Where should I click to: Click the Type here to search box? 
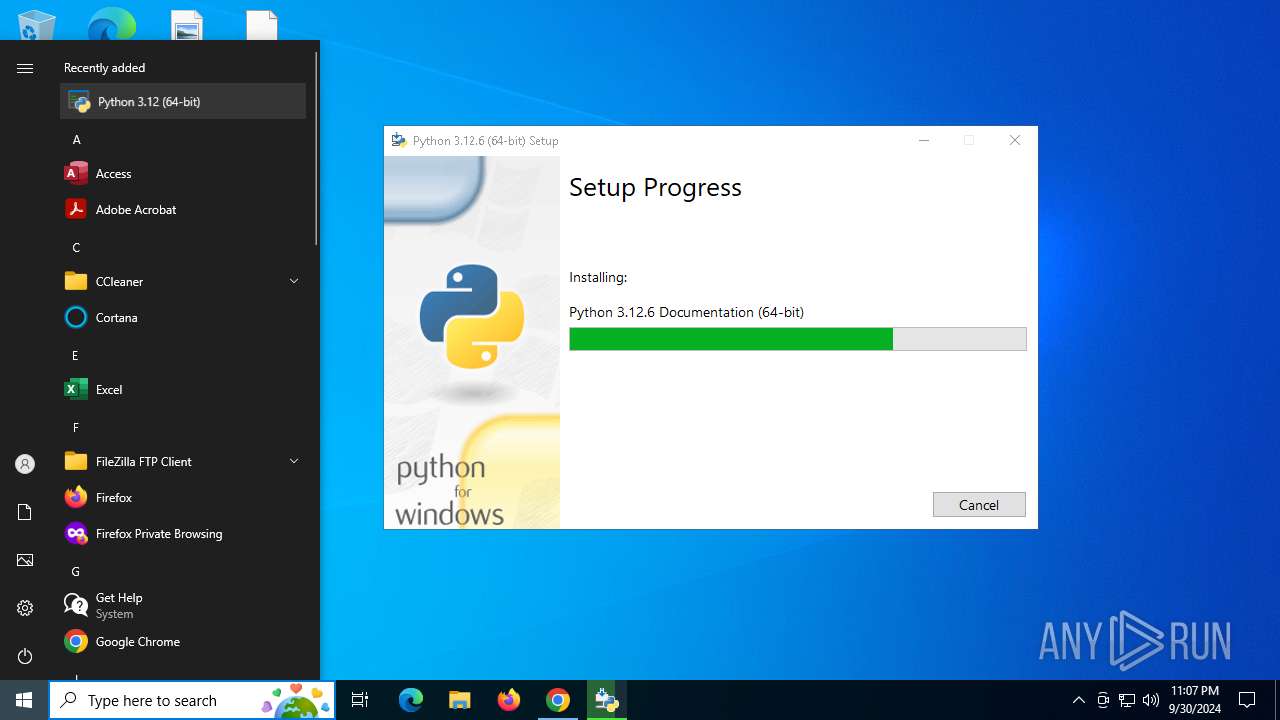point(192,700)
